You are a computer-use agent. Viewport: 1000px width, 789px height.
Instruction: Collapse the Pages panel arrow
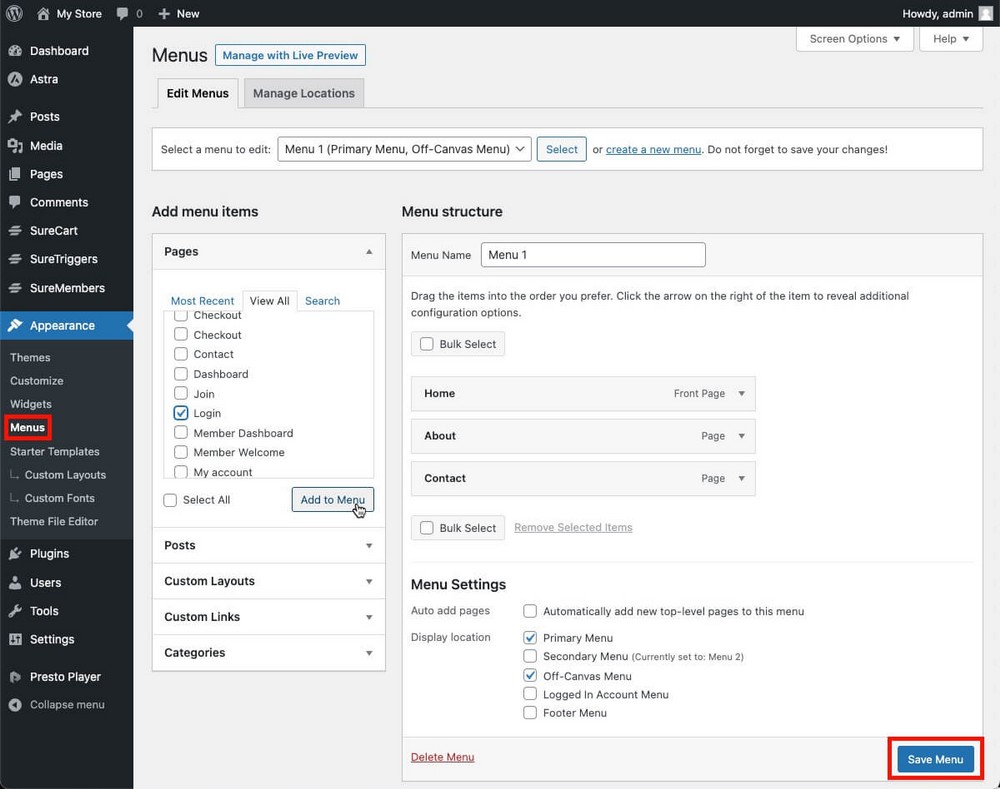369,252
